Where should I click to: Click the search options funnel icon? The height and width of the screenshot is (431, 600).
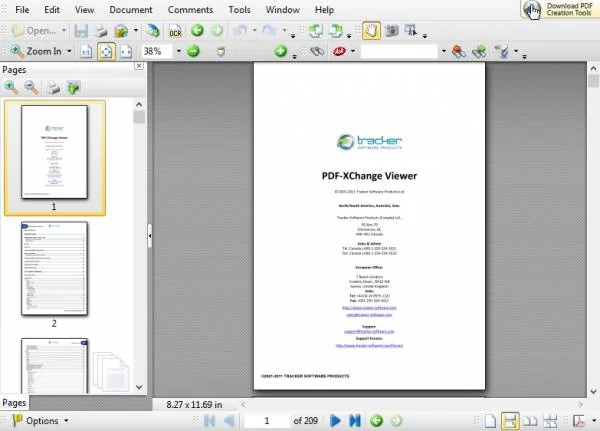pyautogui.click(x=502, y=51)
